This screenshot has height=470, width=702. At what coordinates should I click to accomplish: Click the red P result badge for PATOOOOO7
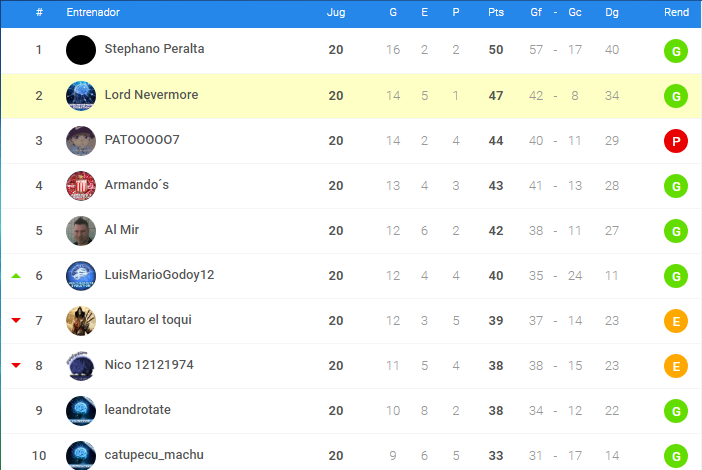pos(676,142)
